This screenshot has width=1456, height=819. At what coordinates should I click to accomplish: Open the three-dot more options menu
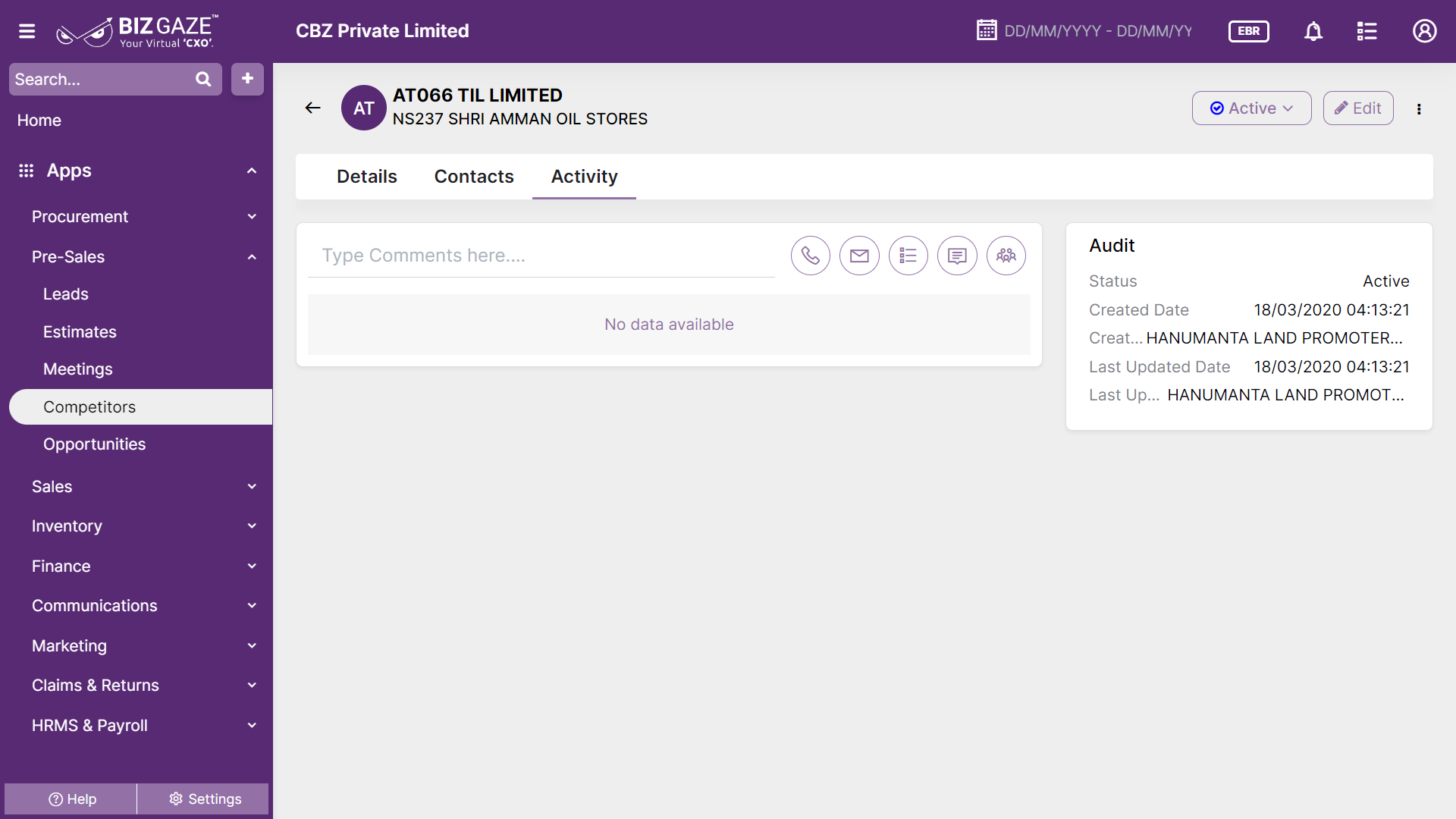[1419, 108]
